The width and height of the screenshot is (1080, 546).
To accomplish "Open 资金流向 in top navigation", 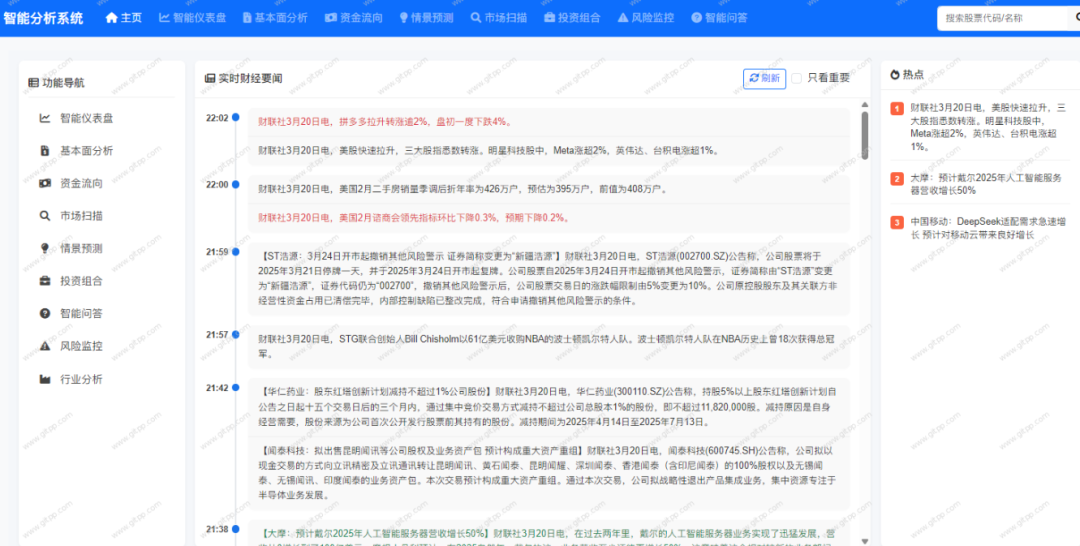I will coord(354,18).
